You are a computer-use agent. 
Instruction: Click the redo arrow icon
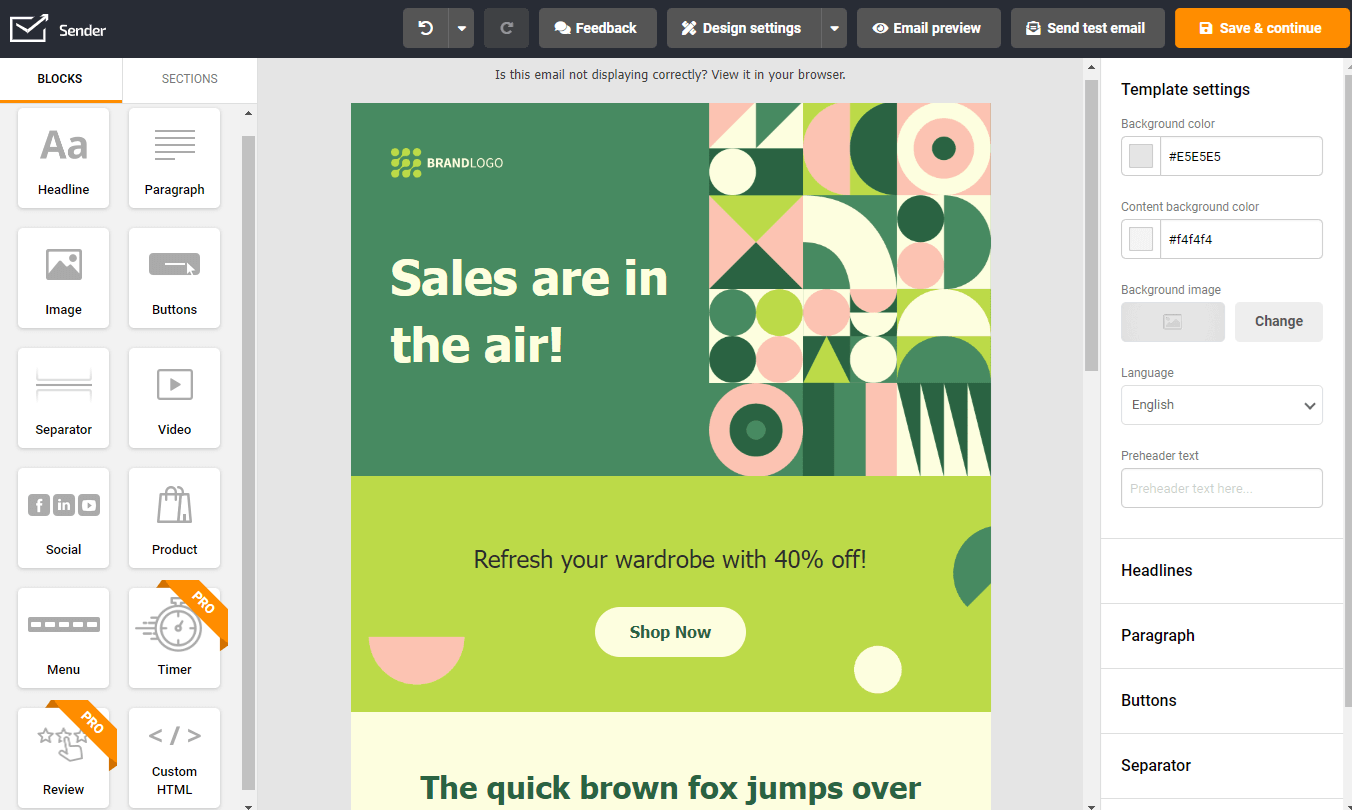click(506, 28)
